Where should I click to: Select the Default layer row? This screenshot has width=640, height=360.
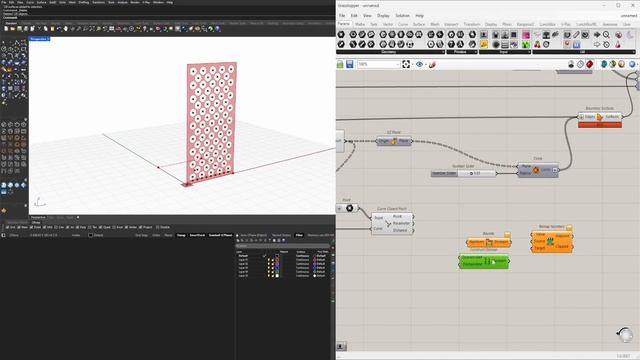[284, 256]
